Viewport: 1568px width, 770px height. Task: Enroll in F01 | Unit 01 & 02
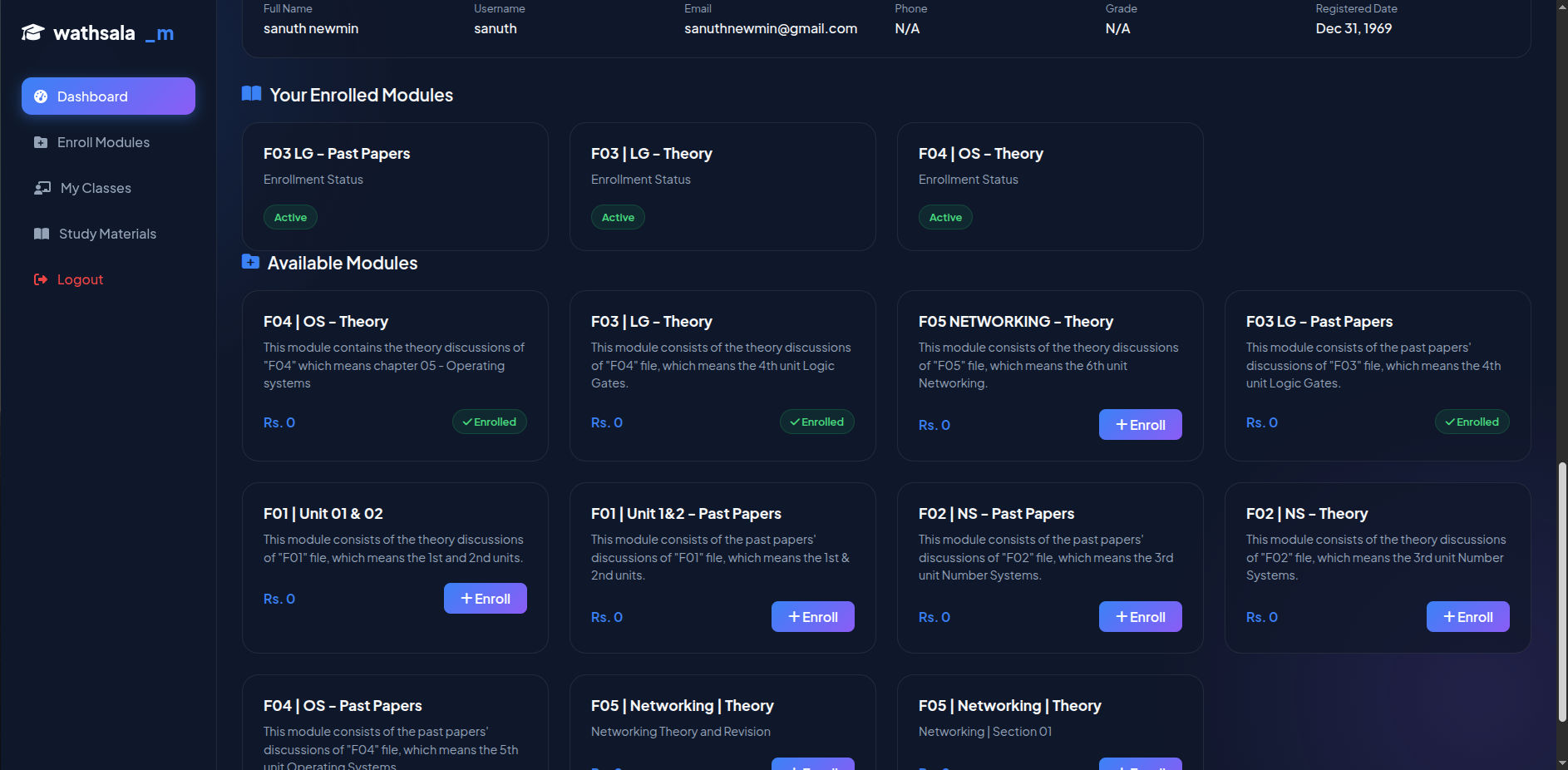pyautogui.click(x=485, y=599)
